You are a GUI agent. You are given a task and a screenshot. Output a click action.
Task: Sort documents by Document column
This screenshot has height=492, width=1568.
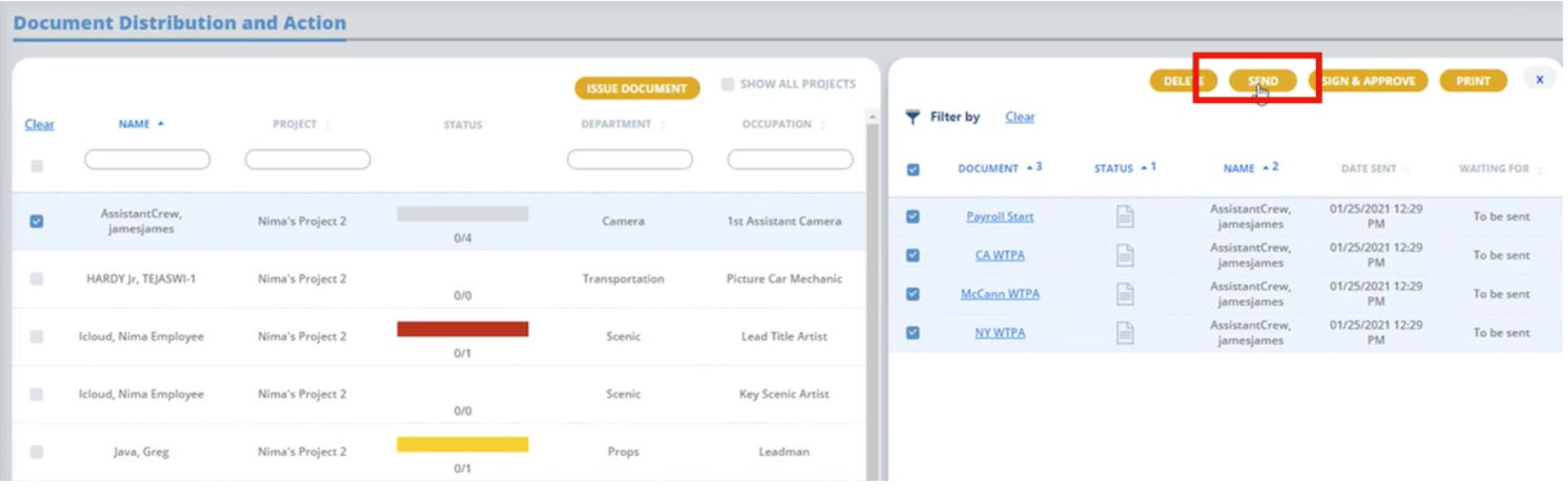[999, 169]
